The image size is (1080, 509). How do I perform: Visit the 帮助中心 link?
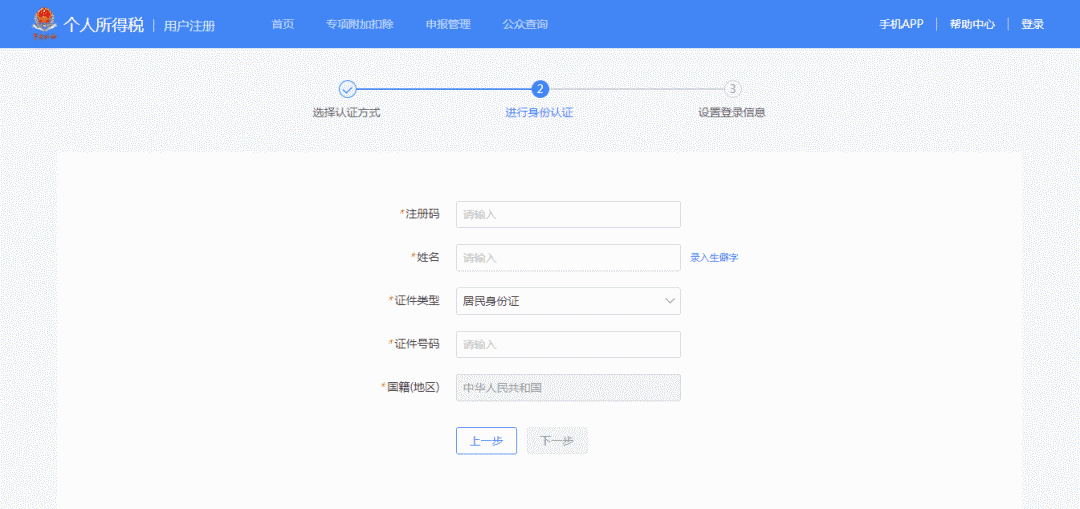pyautogui.click(x=972, y=24)
